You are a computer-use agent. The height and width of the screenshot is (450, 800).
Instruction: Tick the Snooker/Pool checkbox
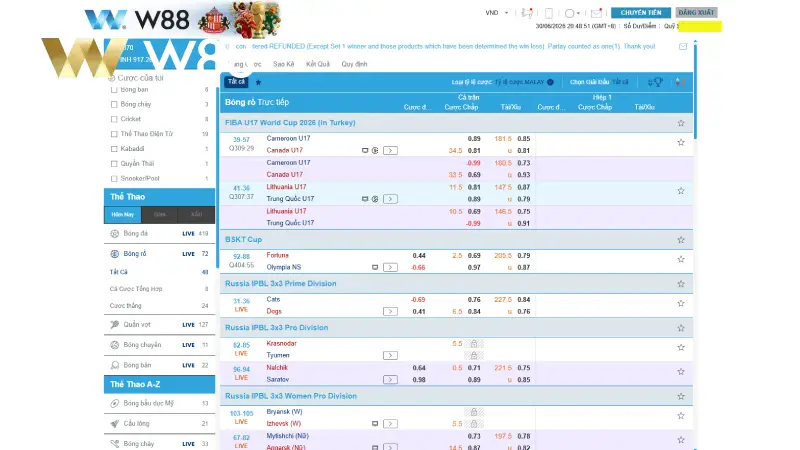click(x=114, y=179)
